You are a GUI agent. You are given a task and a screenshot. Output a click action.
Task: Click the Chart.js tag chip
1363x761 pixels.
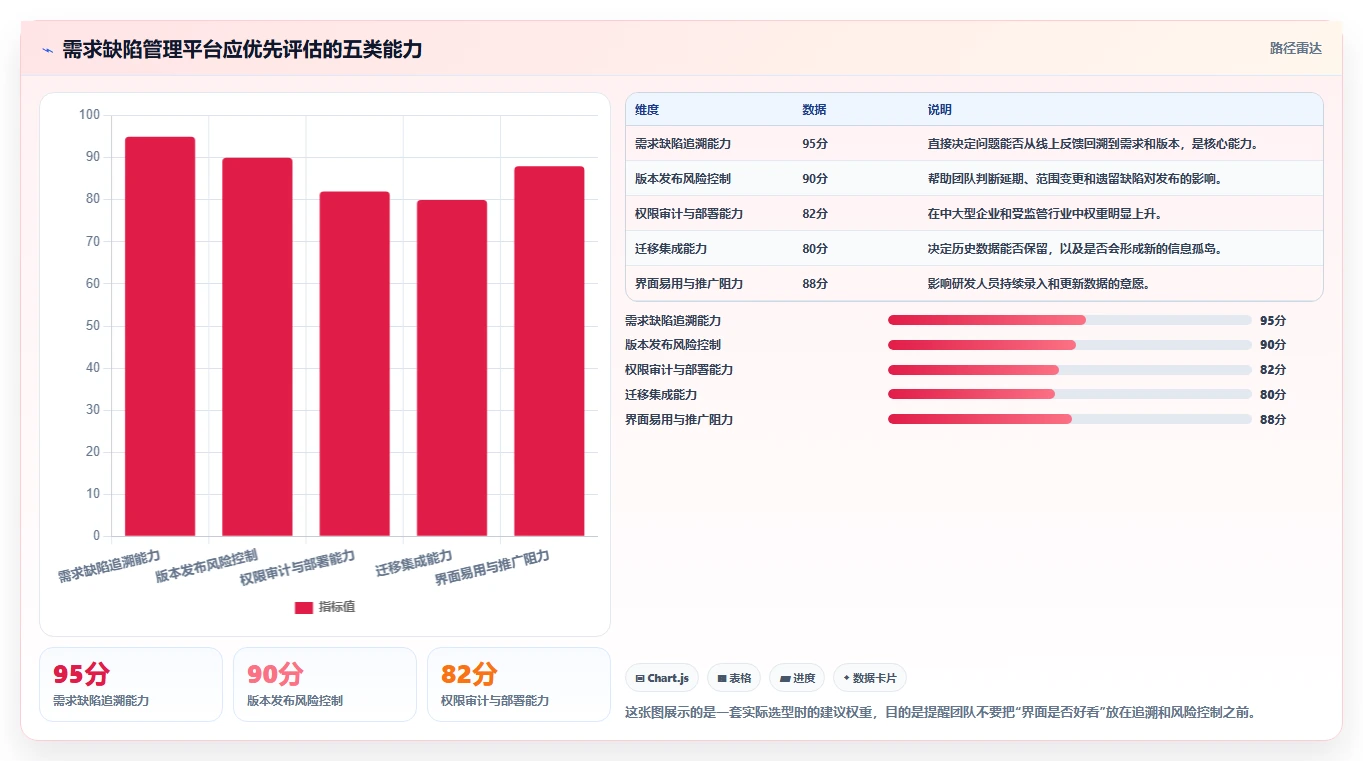(662, 678)
